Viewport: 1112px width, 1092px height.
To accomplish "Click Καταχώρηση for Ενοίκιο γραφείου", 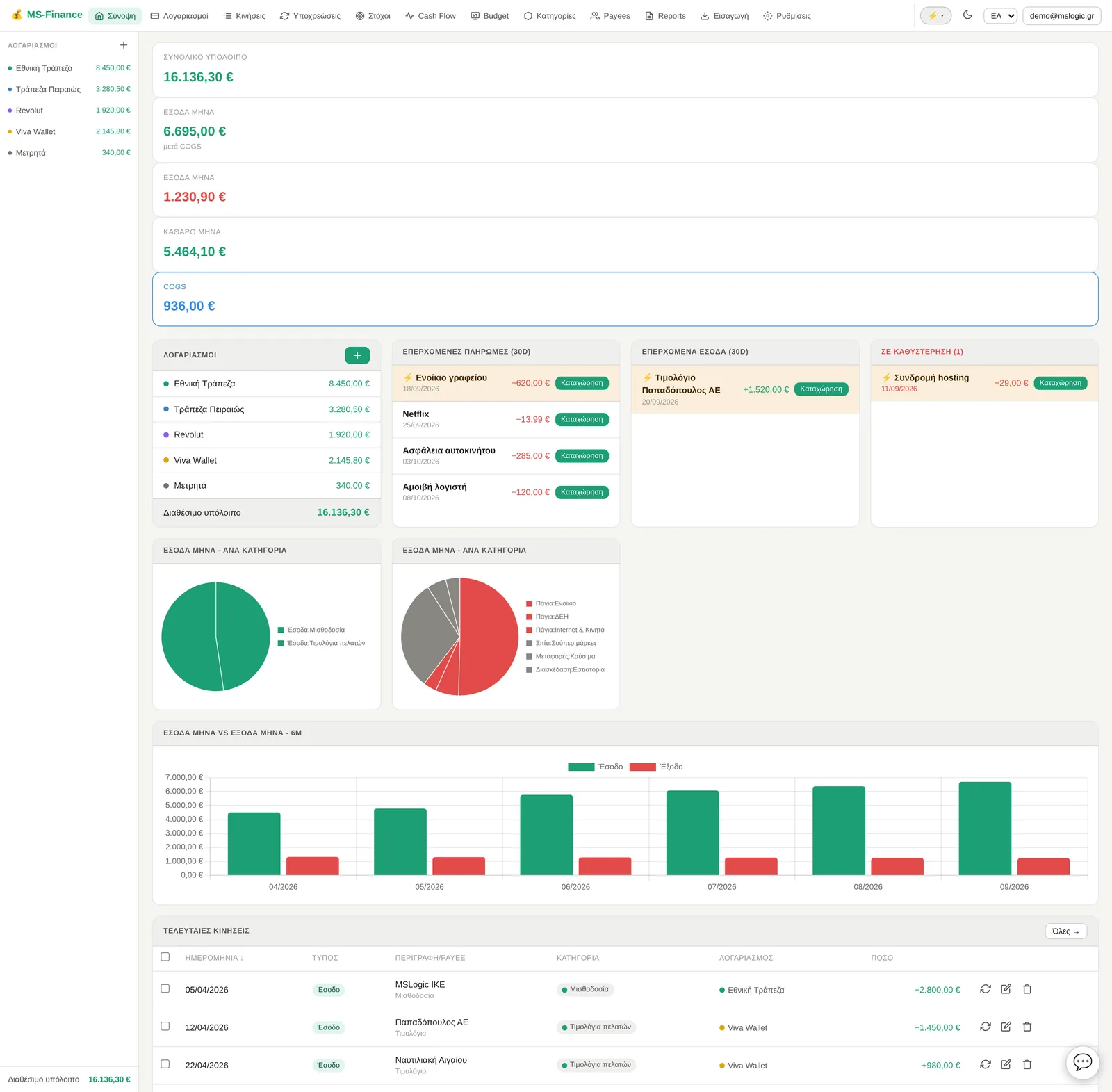I will pos(582,383).
